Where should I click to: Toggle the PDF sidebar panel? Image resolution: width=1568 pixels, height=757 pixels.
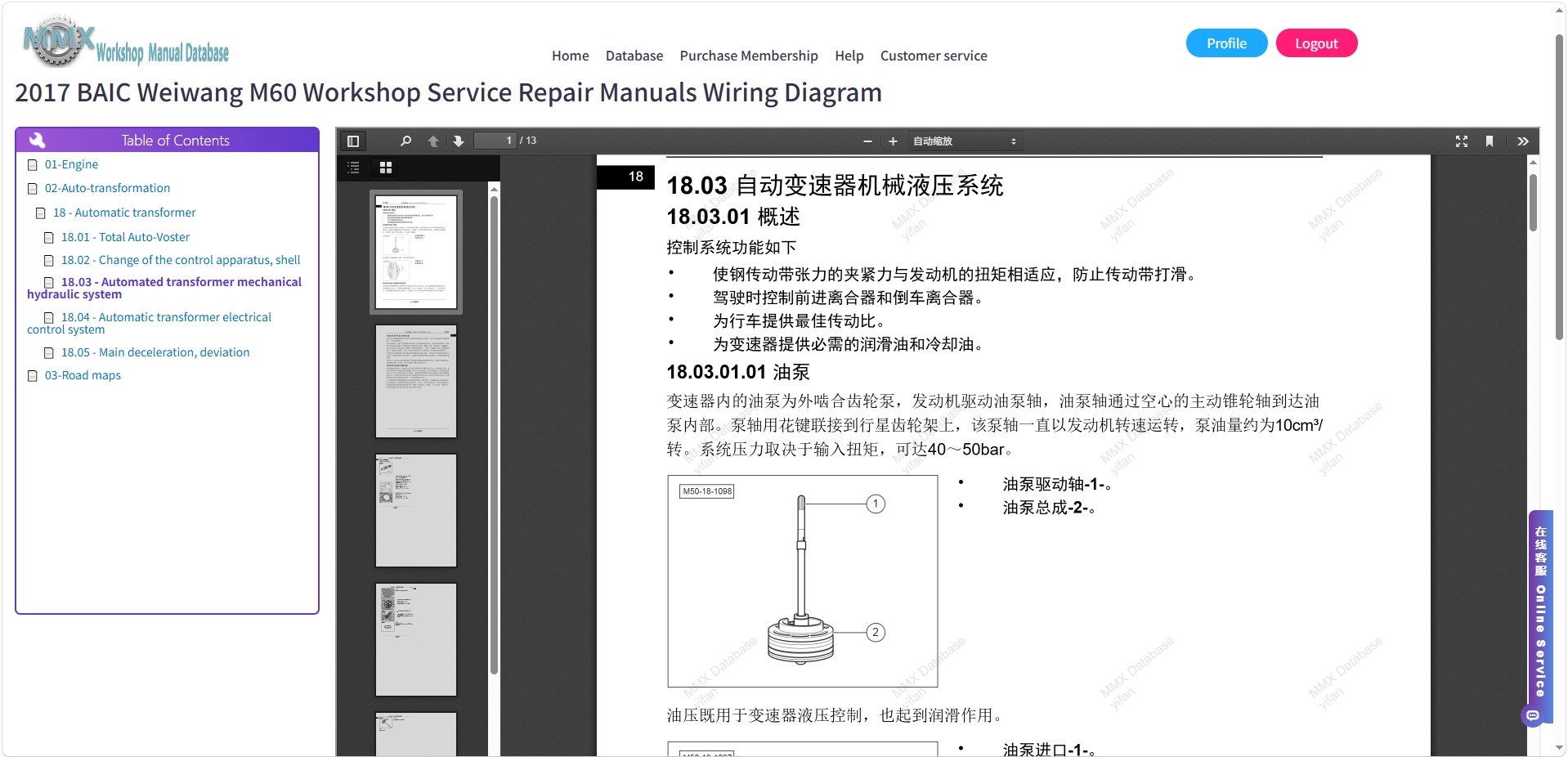[353, 141]
